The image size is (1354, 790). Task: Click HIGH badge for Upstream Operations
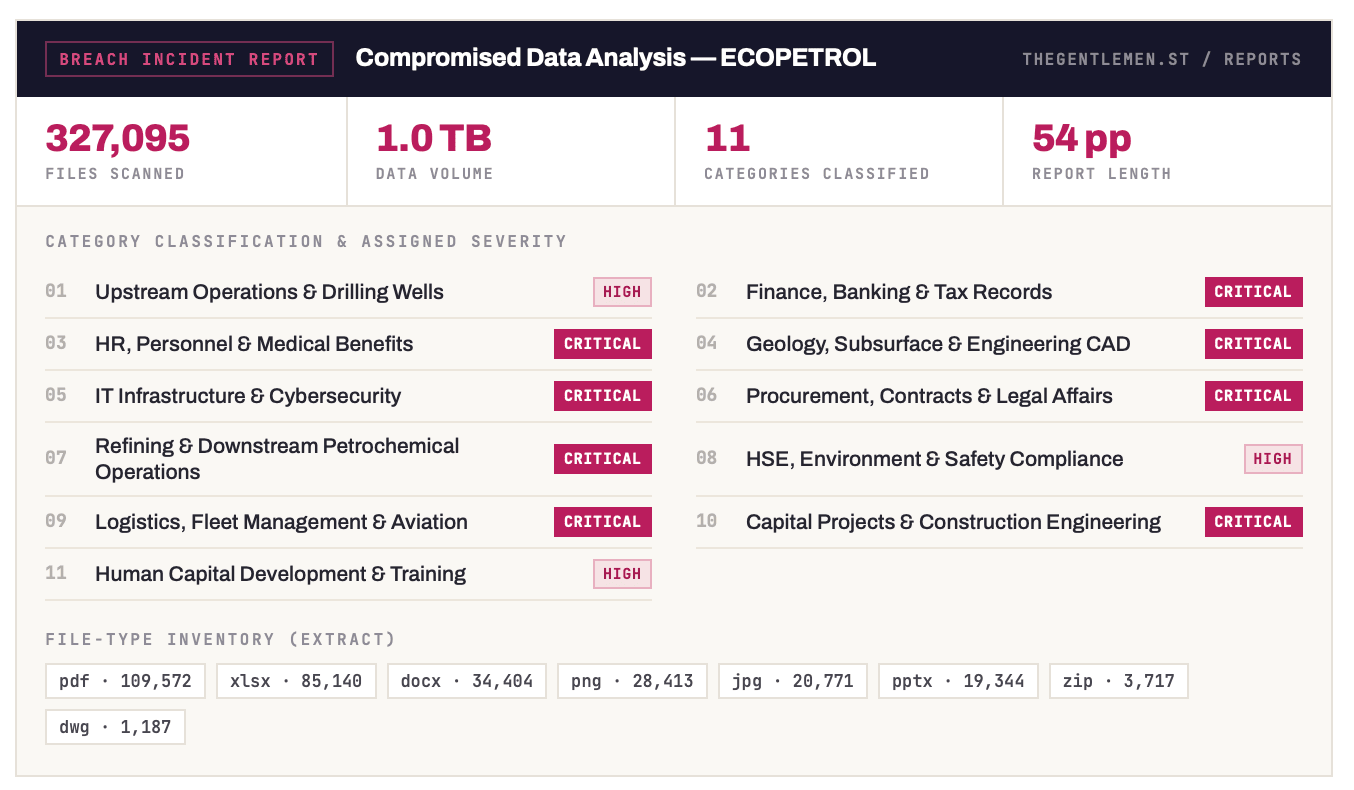(622, 292)
